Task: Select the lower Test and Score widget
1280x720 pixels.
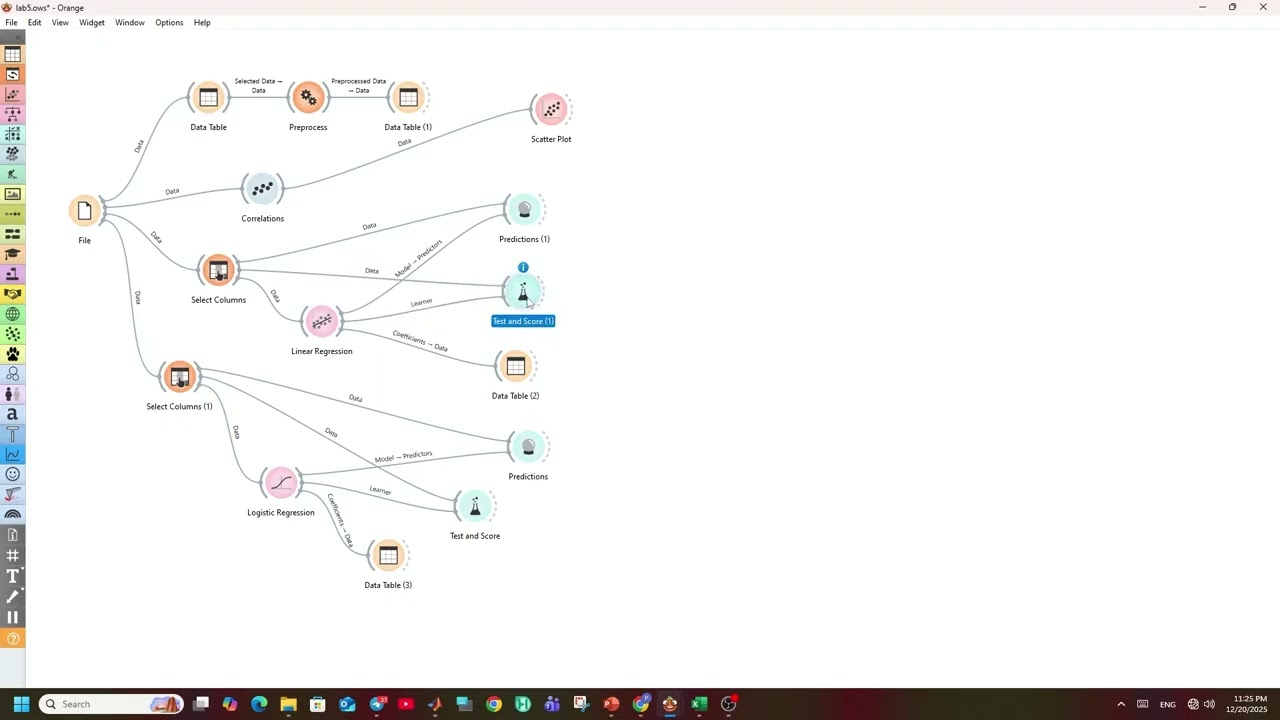Action: tap(475, 507)
